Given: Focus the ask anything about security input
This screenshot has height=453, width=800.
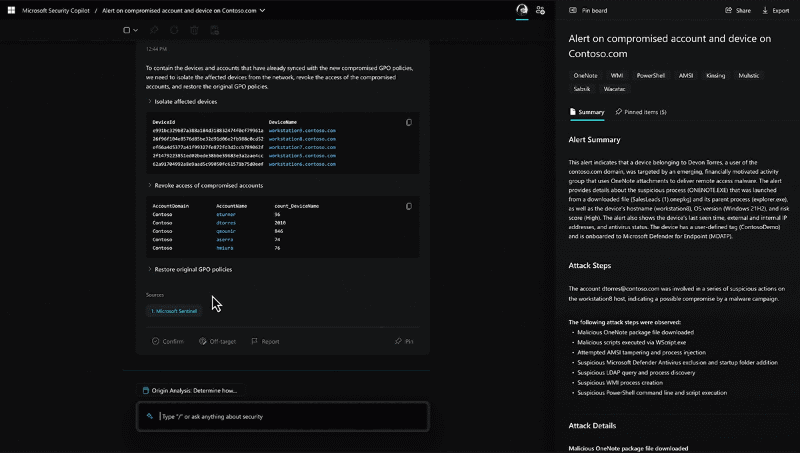Looking at the screenshot, I should 290,416.
